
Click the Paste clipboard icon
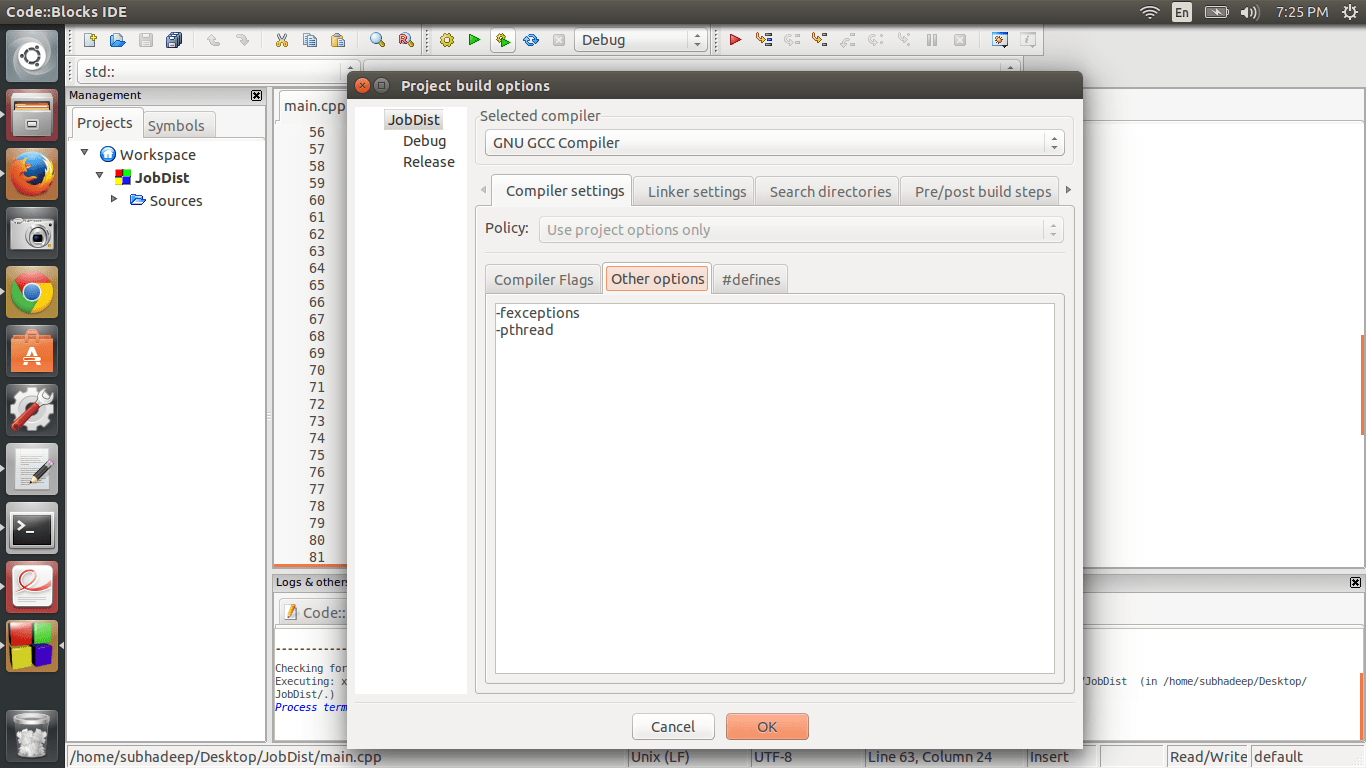pos(338,40)
